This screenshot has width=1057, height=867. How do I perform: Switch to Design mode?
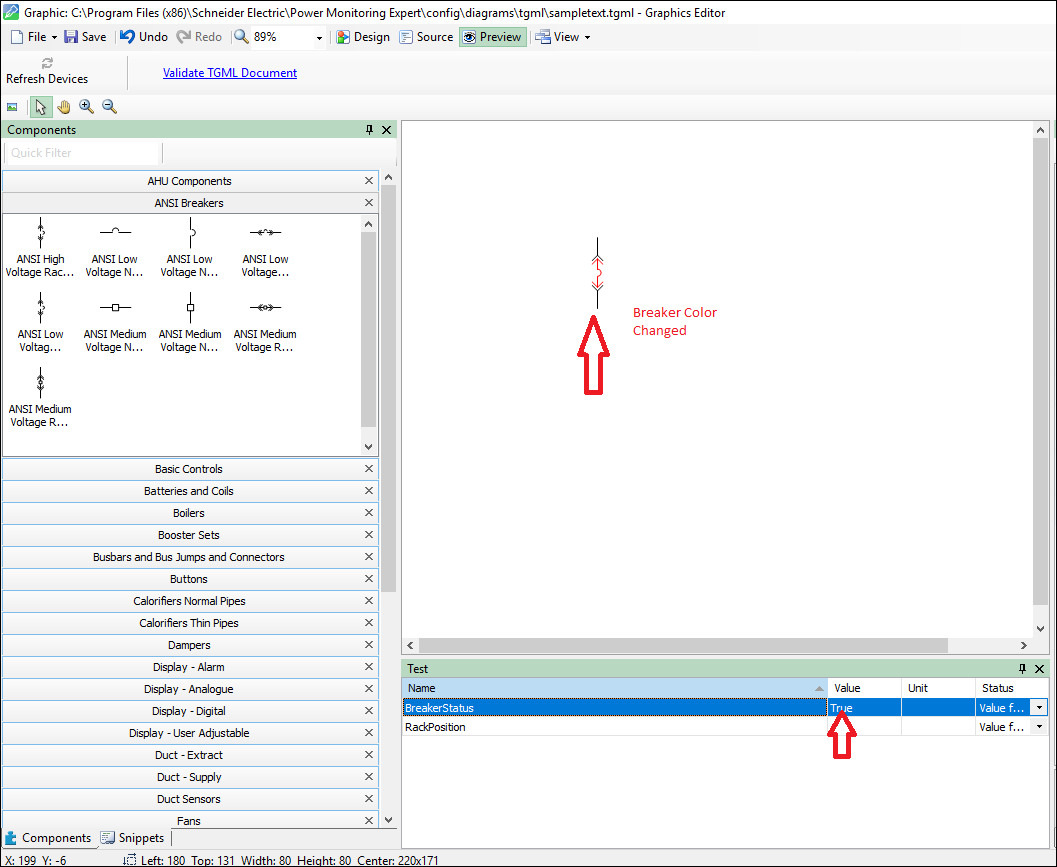coord(363,37)
